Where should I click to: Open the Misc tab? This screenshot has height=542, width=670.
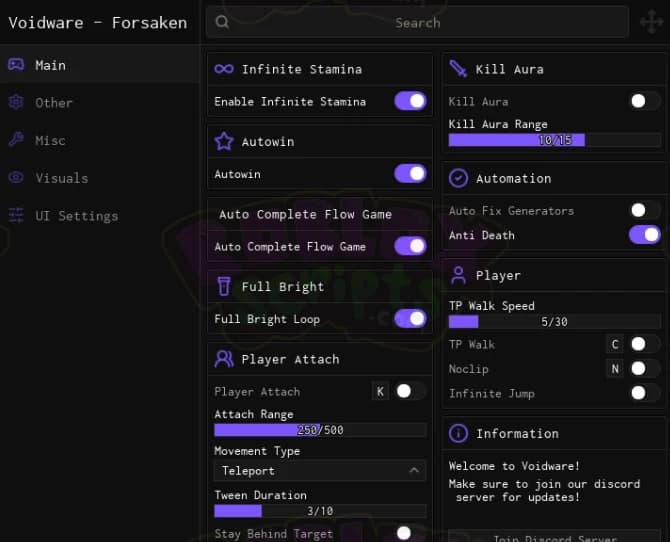point(100,140)
